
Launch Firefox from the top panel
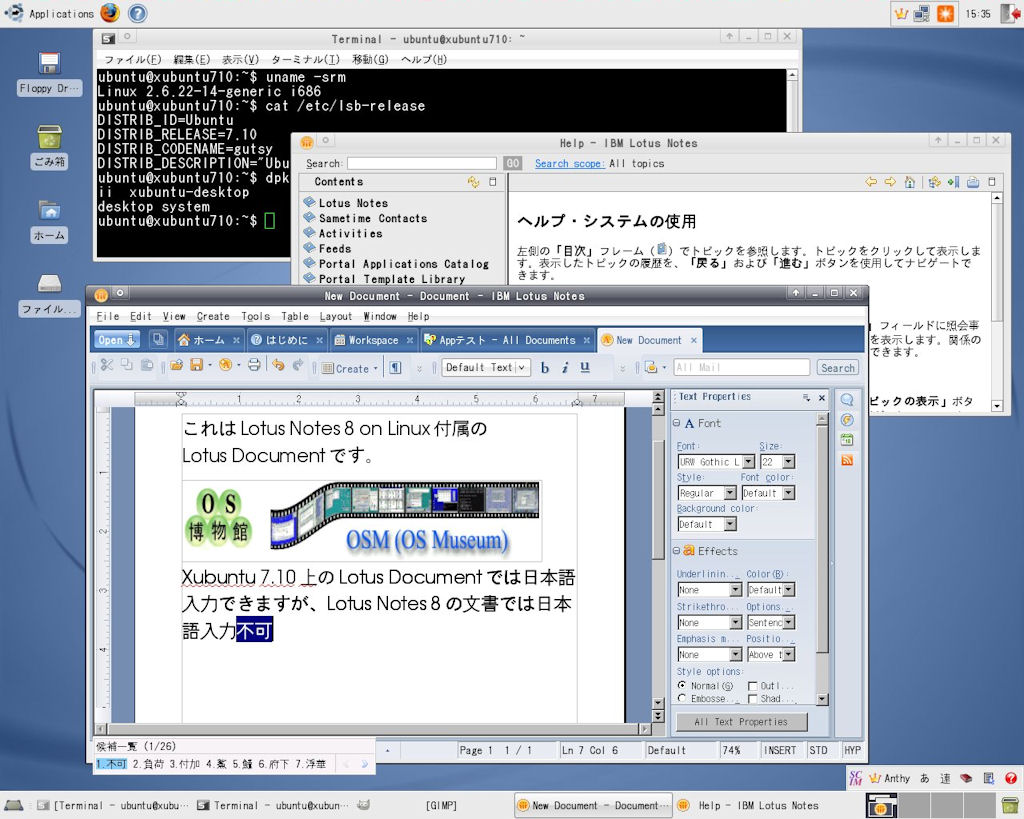point(110,13)
